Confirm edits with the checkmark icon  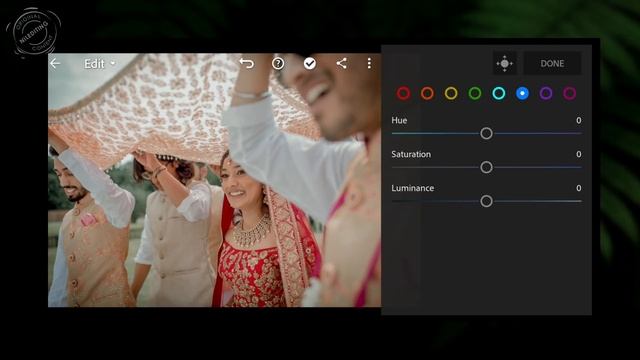310,63
